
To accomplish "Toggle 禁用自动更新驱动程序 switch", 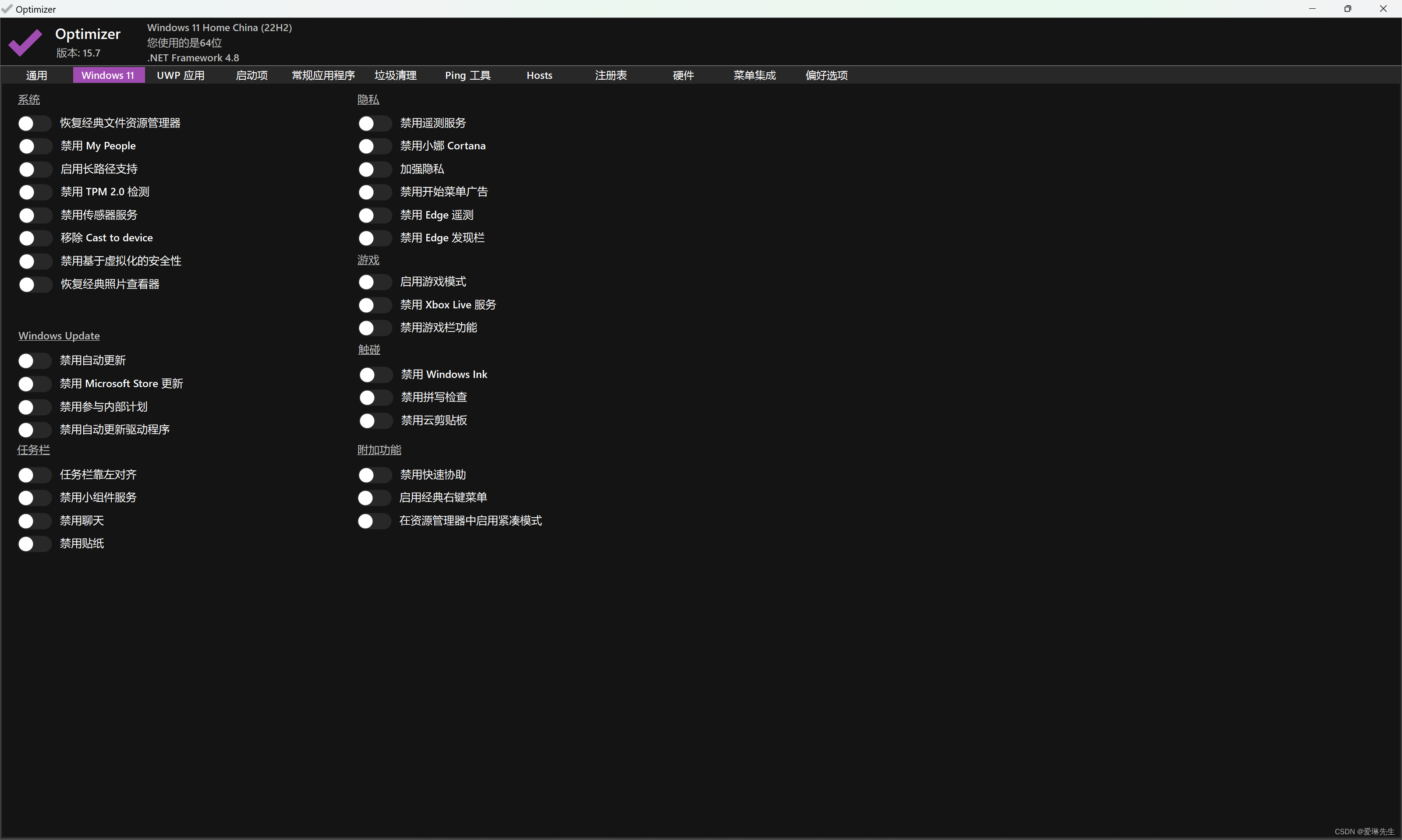I will click(x=35, y=430).
